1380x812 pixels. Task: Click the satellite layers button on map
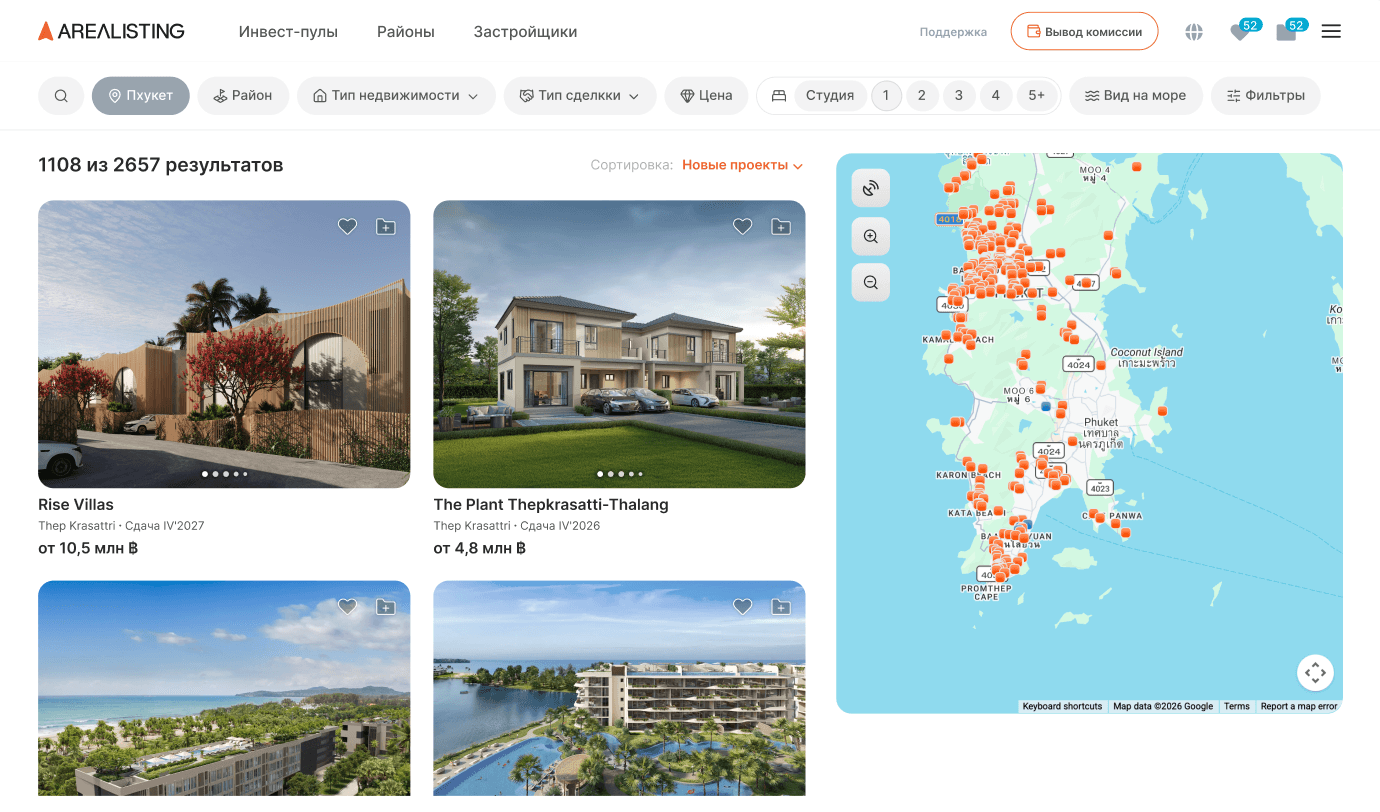pos(871,188)
